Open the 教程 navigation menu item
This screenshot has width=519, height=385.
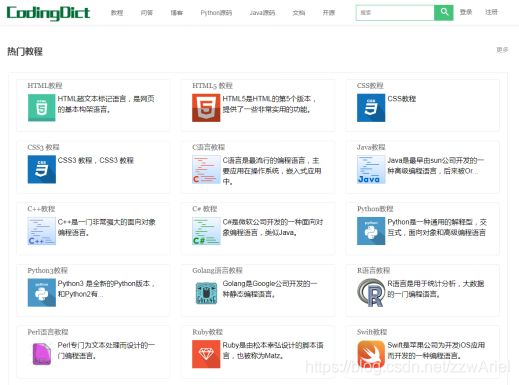coord(117,13)
